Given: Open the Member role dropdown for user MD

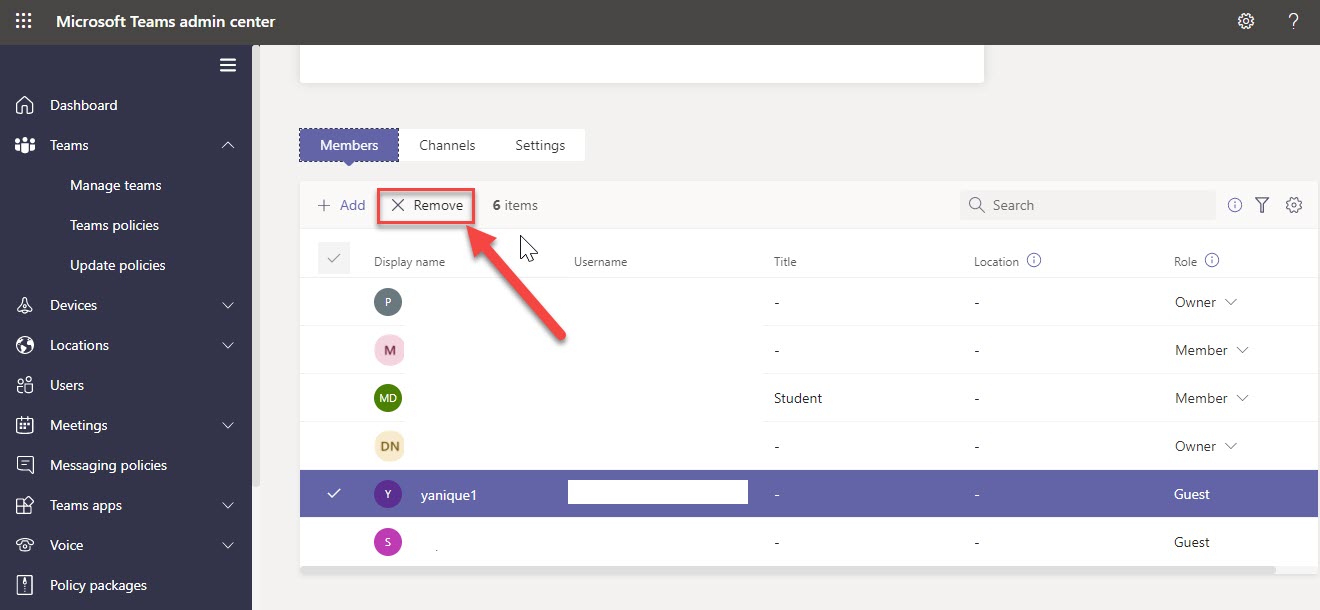Looking at the screenshot, I should click(1212, 398).
